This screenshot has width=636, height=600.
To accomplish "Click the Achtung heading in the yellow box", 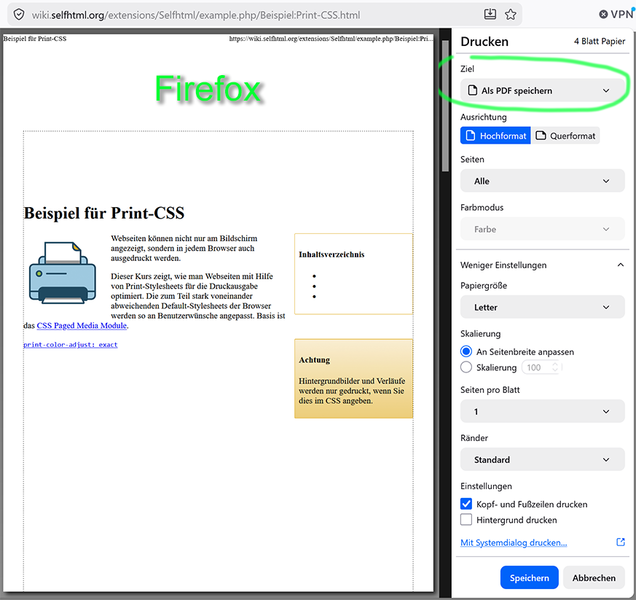I will tap(314, 360).
